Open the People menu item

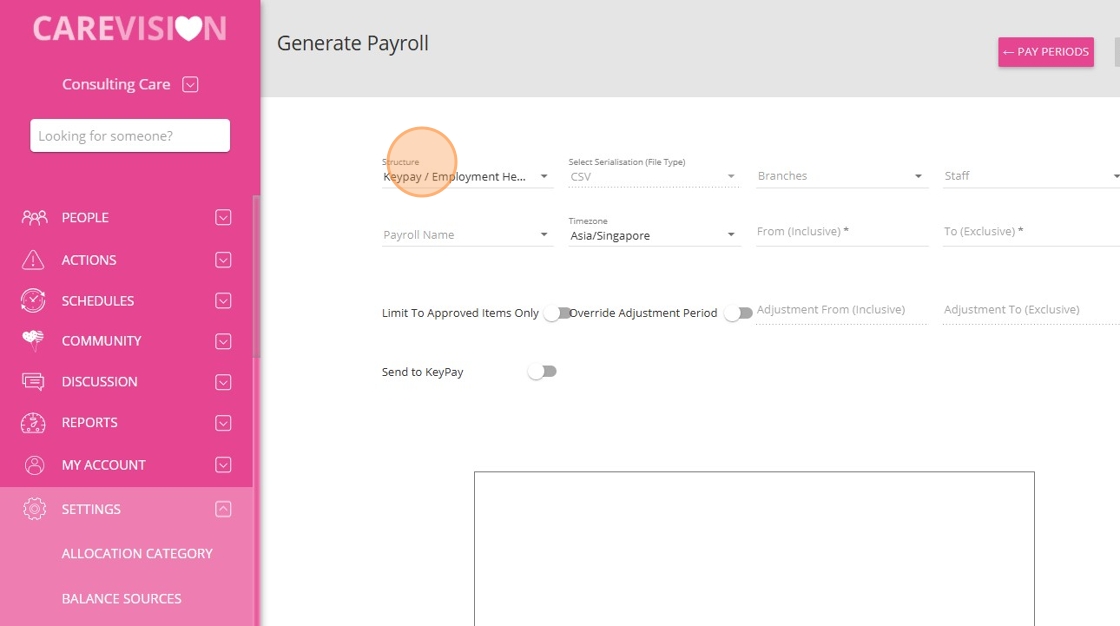tap(85, 217)
